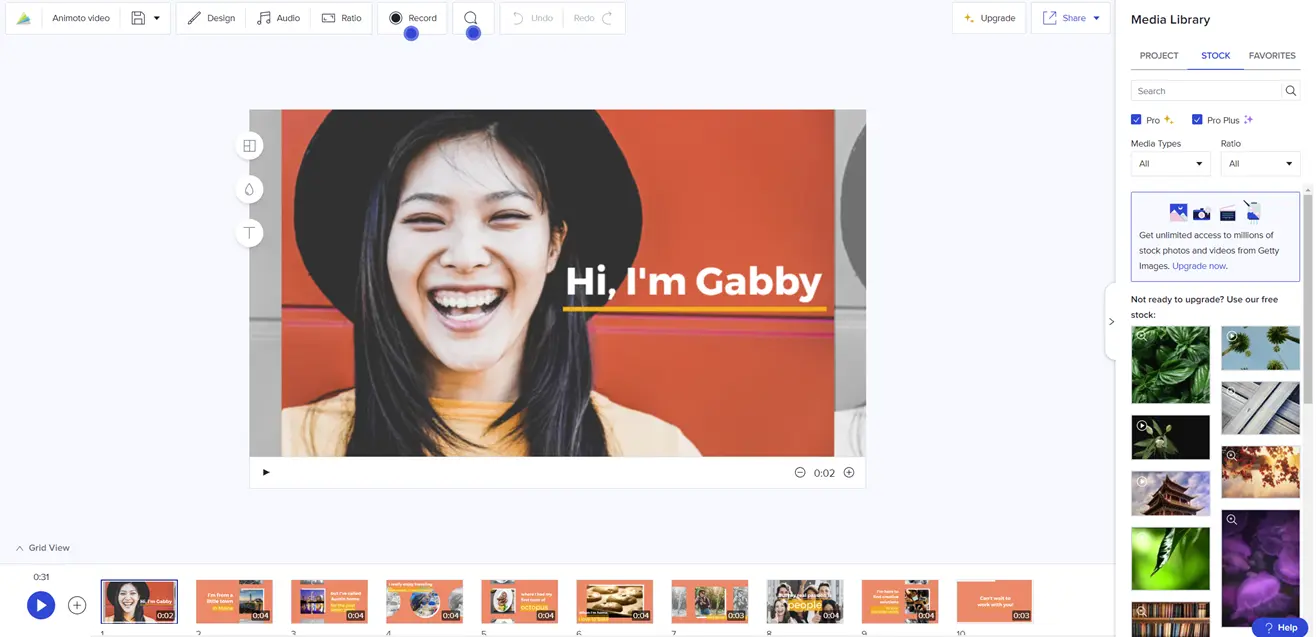Play the whole video from timeline
The width and height of the screenshot is (1316, 637).
41,605
